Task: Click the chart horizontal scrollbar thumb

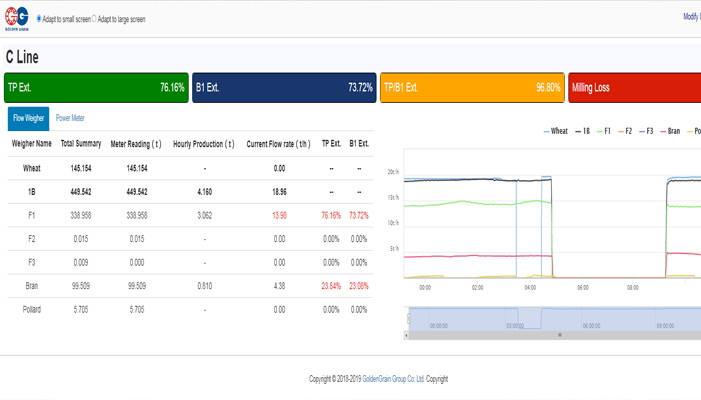Action: point(559,335)
